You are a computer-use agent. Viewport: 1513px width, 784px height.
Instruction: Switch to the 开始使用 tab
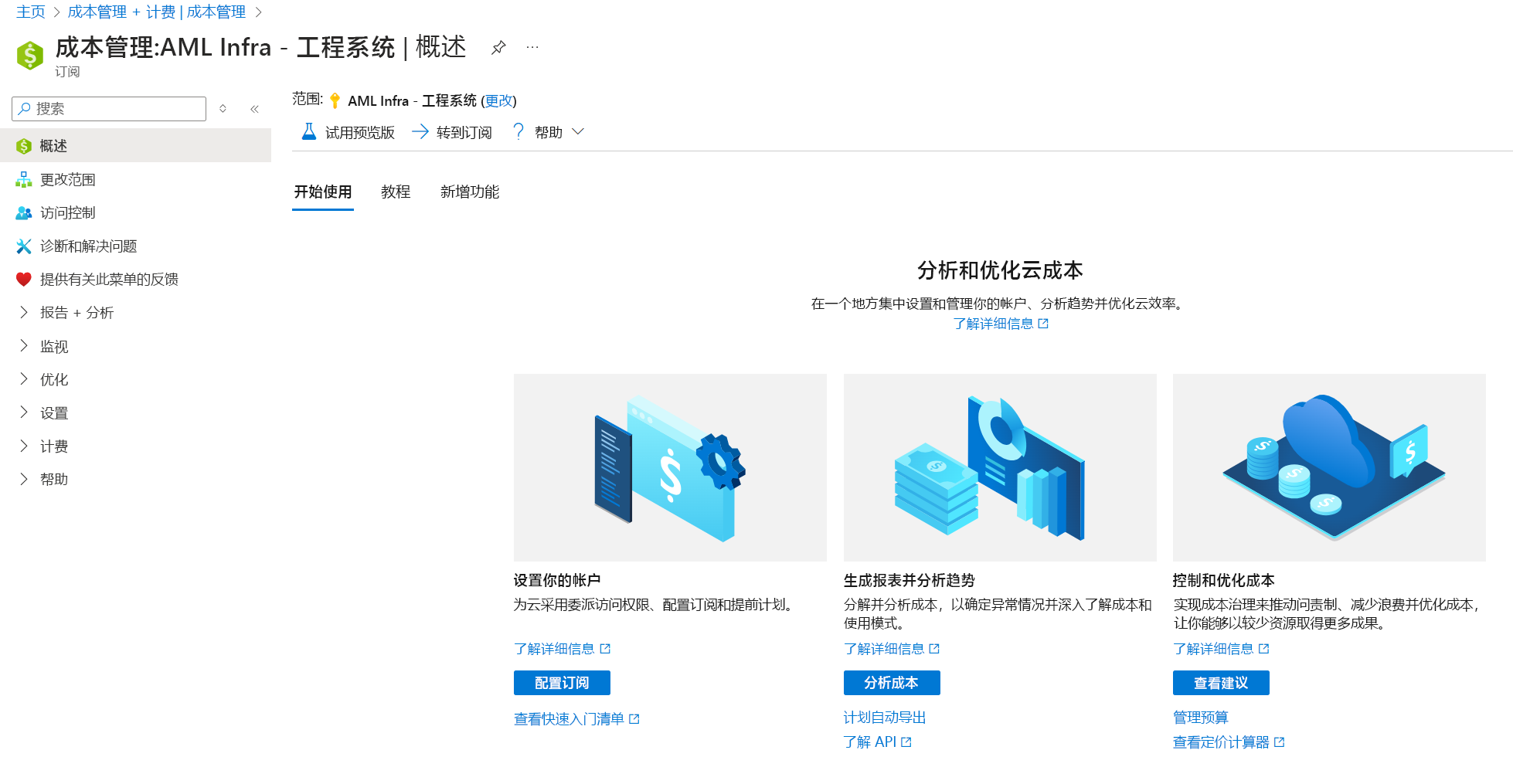point(323,192)
